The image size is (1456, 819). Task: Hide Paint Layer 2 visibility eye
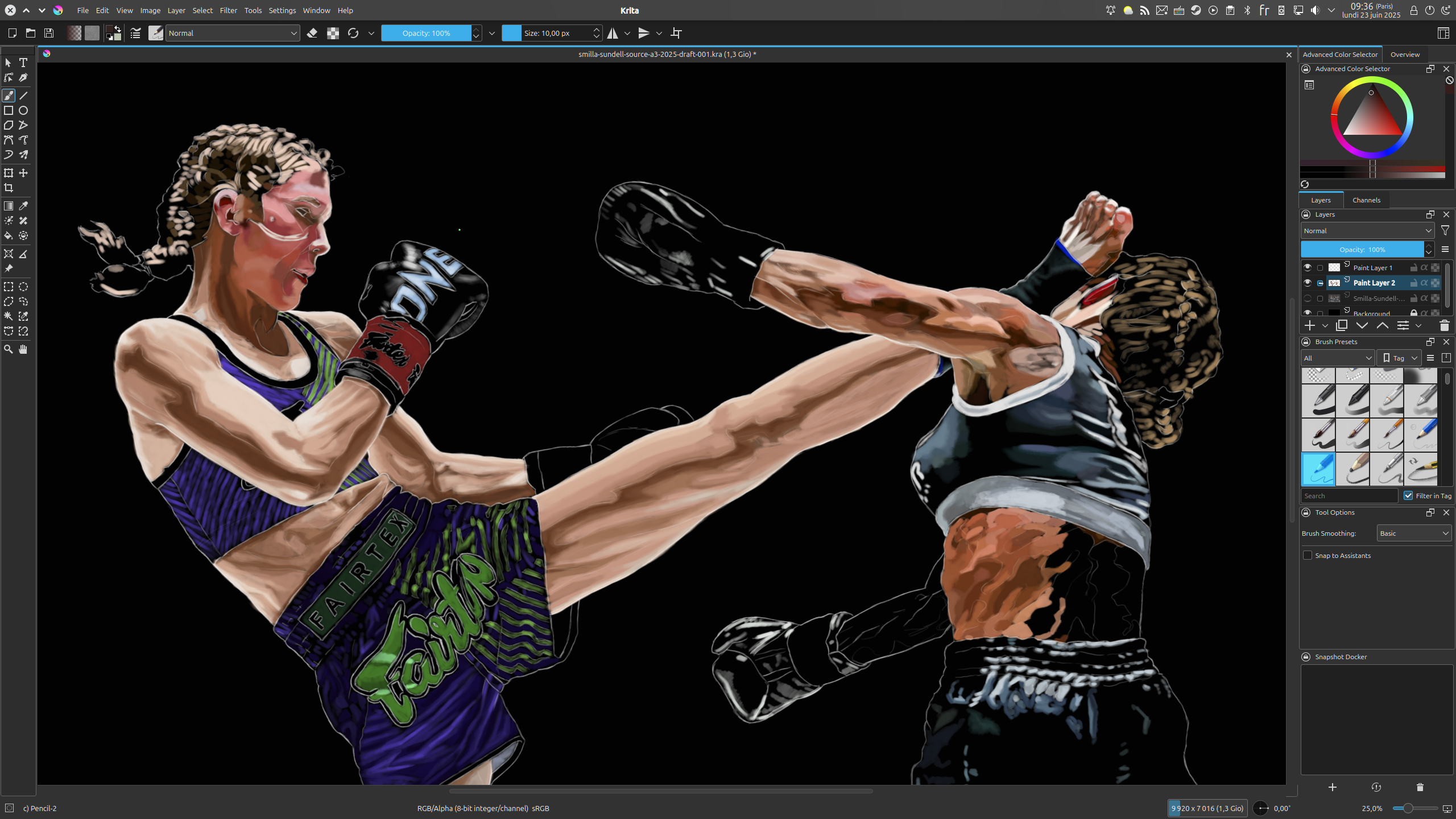pos(1308,283)
